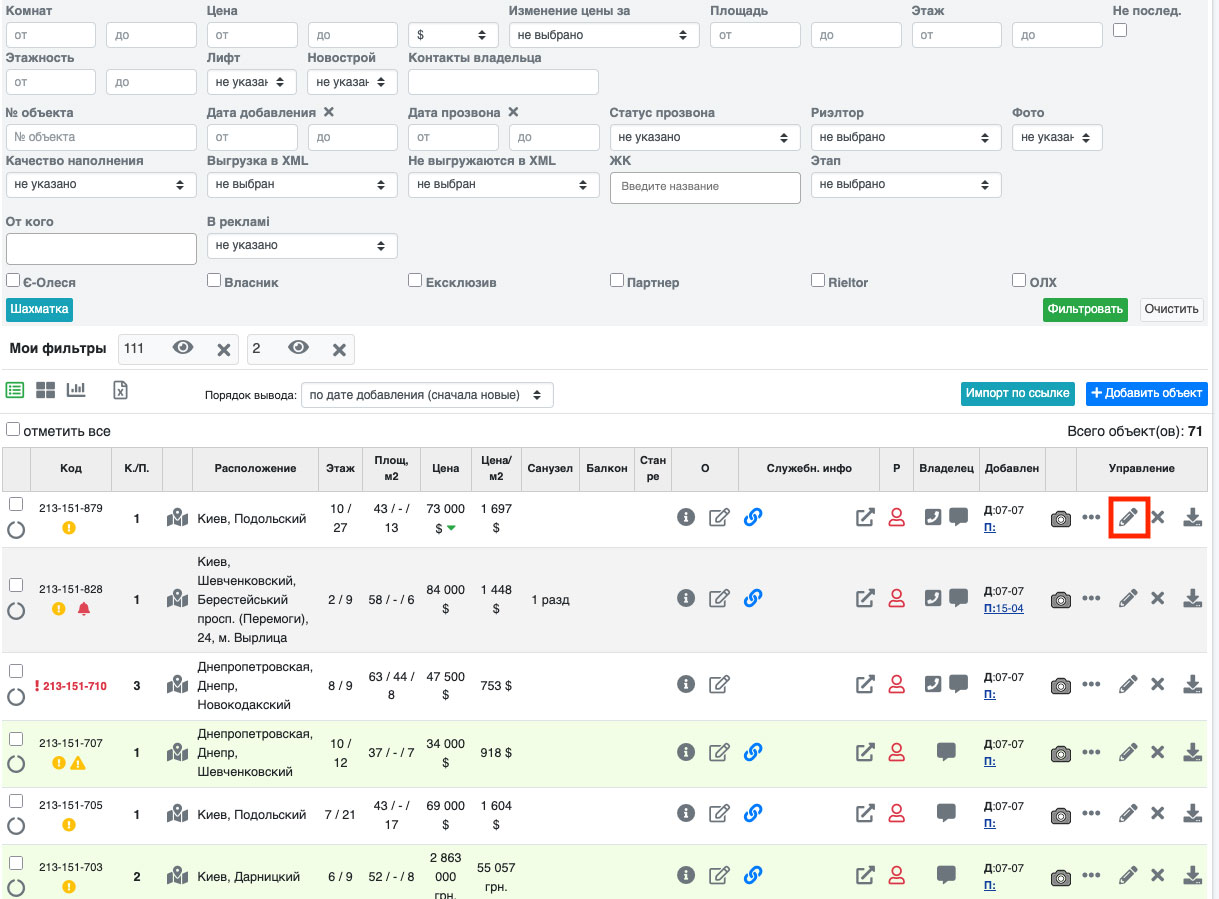The height and width of the screenshot is (899, 1219).
Task: Export list to Excel file icon
Action: click(x=120, y=390)
